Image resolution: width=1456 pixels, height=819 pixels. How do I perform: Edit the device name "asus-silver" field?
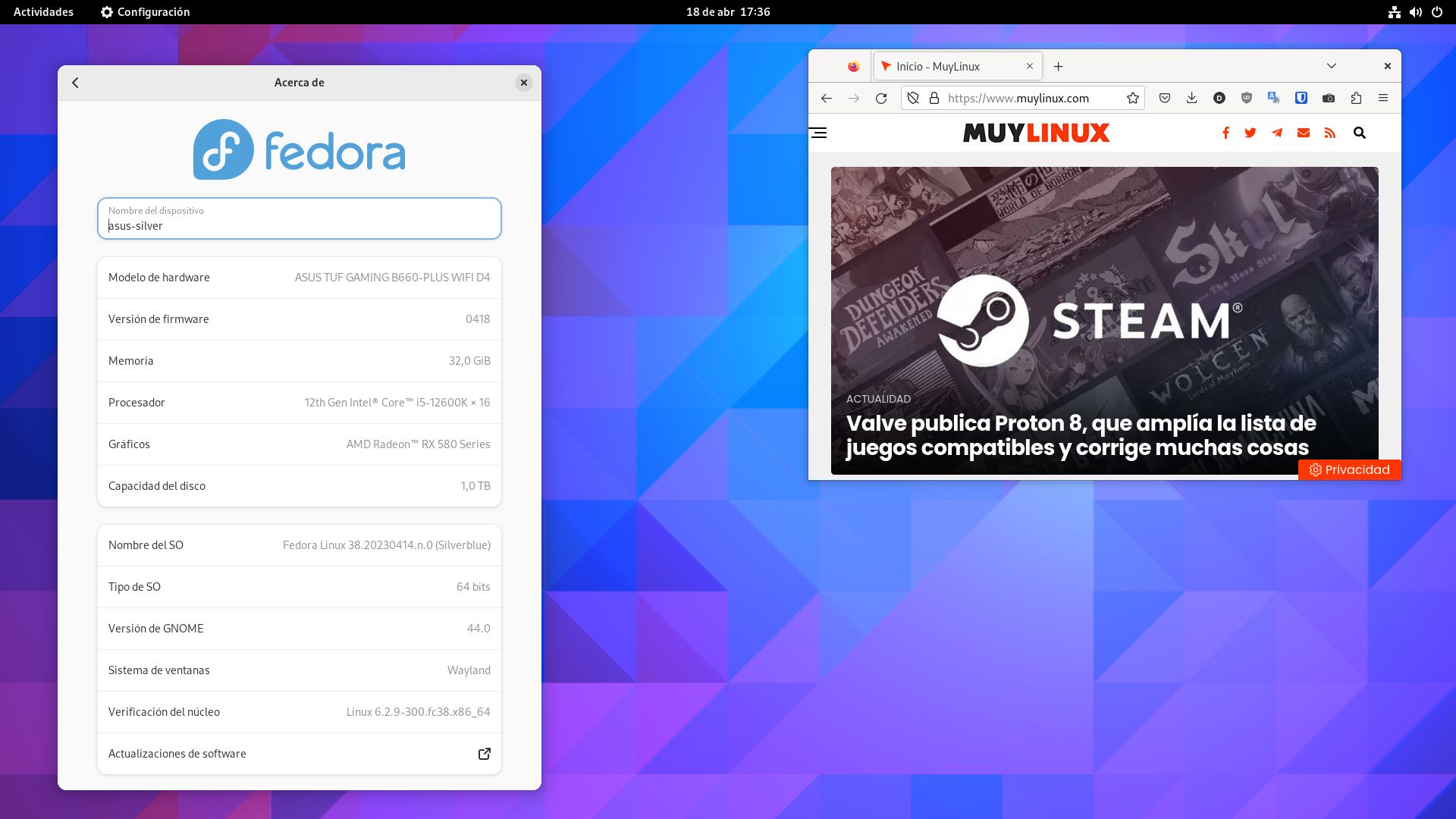pos(299,224)
